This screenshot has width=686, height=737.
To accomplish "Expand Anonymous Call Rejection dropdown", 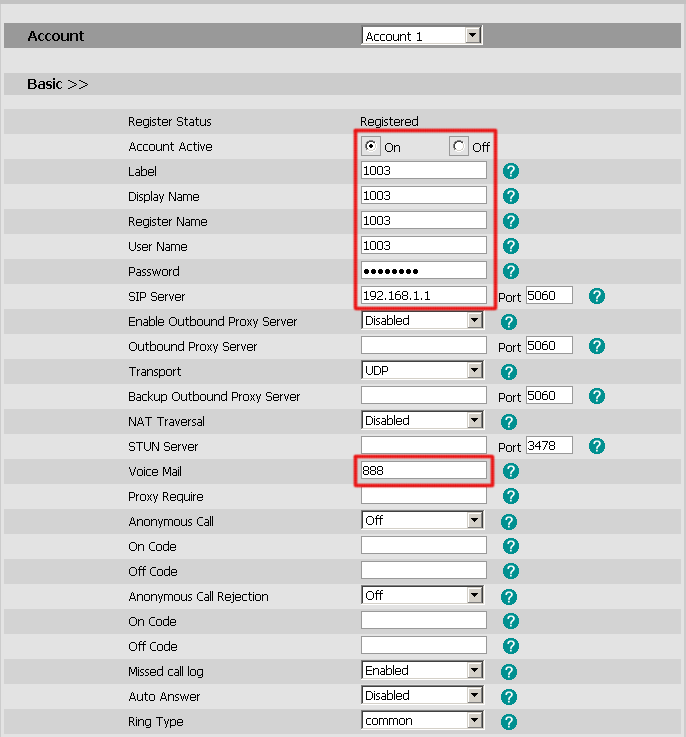I will (422, 596).
